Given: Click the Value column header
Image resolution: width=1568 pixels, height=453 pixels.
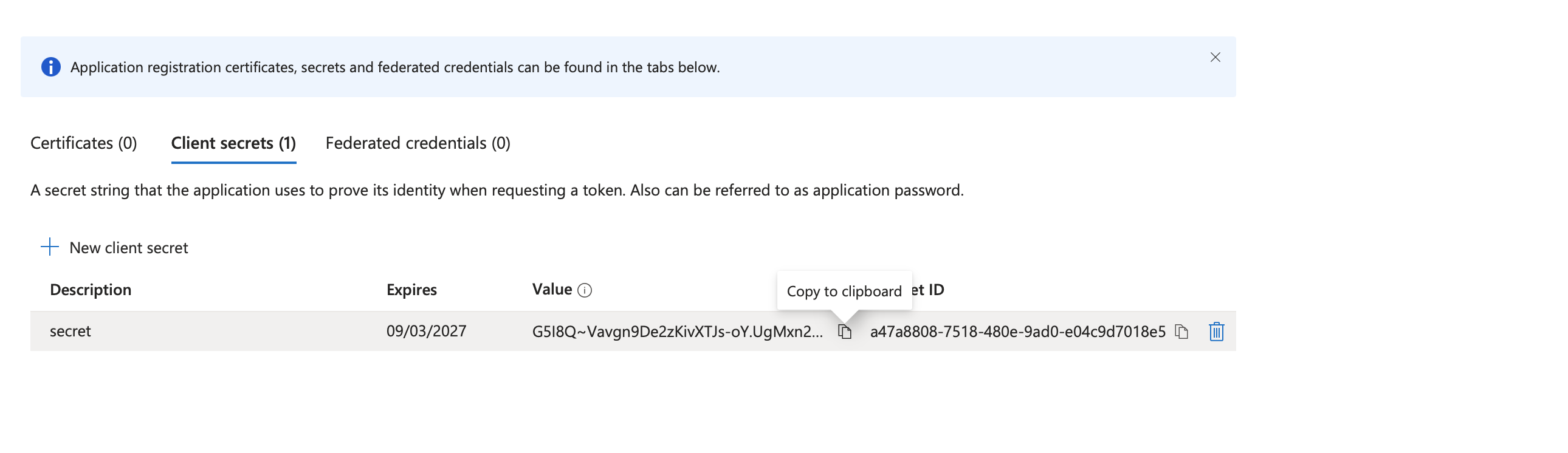Looking at the screenshot, I should pyautogui.click(x=551, y=290).
